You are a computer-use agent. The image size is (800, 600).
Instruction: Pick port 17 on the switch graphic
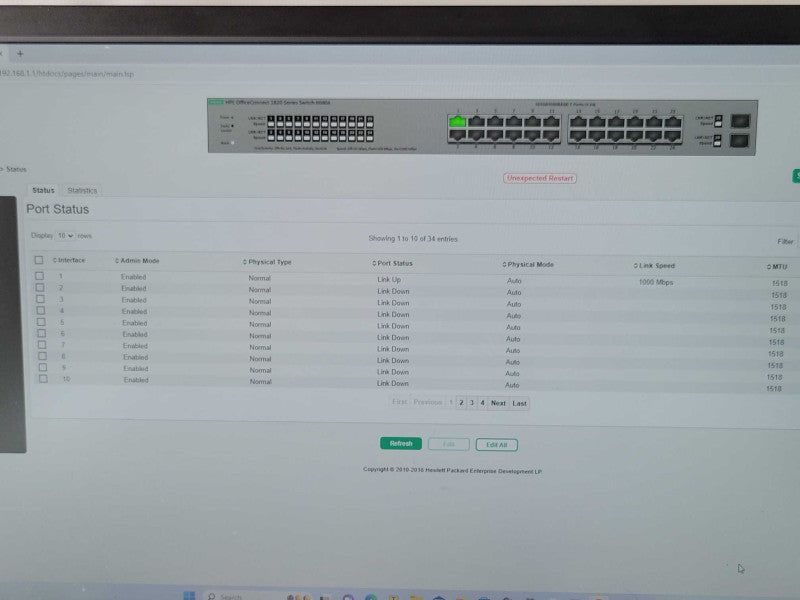tap(616, 122)
